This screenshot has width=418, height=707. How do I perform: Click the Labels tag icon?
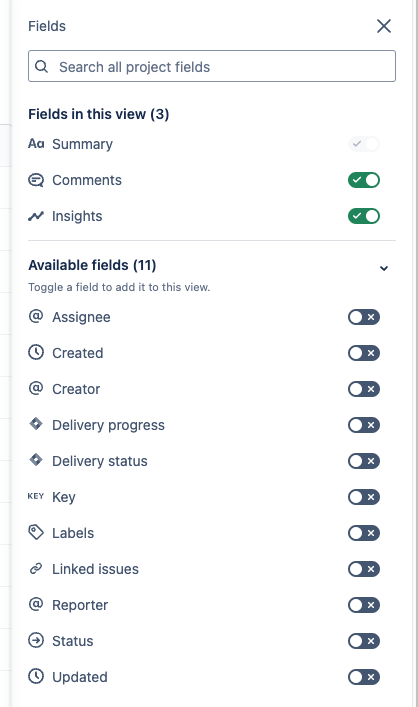[36, 533]
